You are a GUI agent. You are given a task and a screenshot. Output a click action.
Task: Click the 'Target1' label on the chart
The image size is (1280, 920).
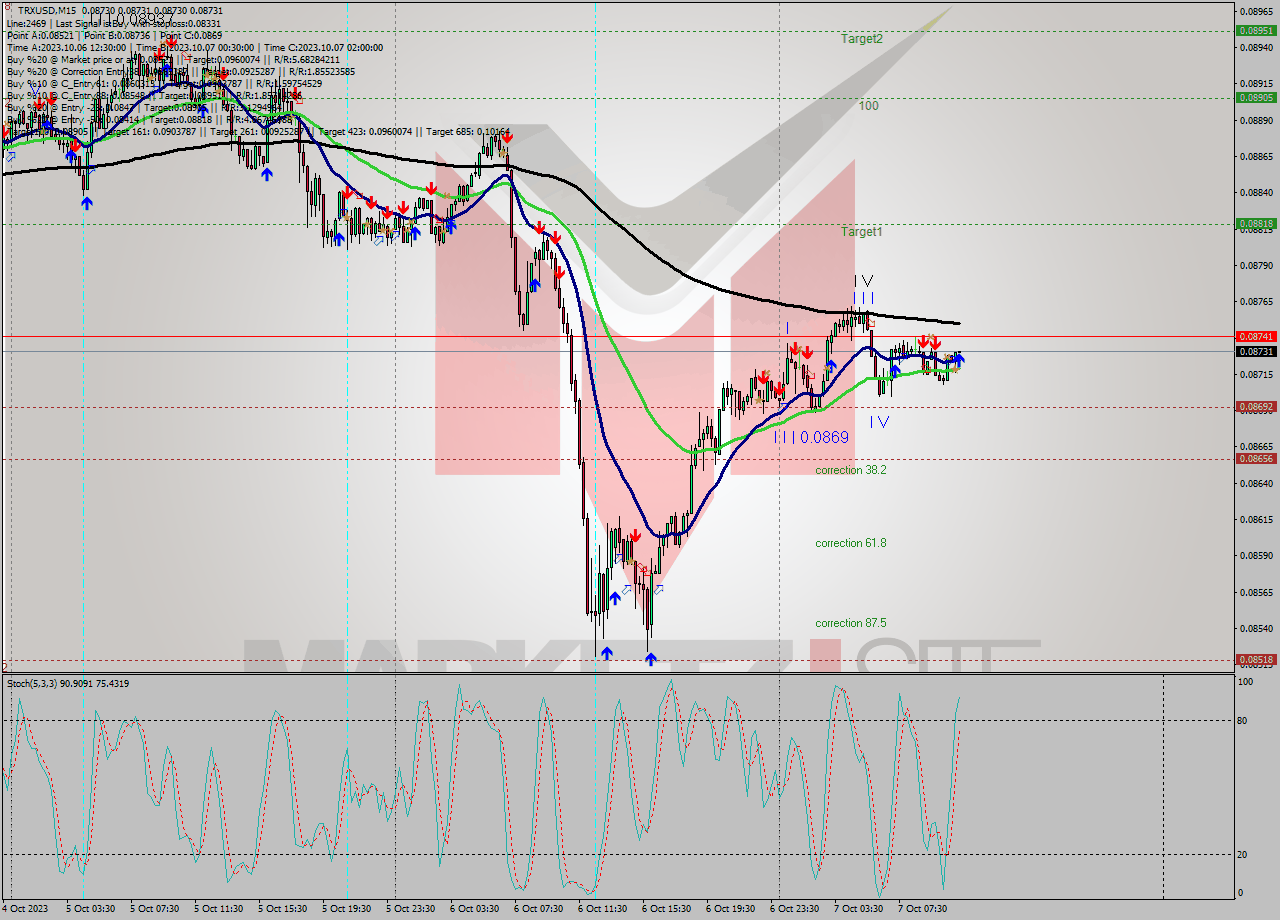pyautogui.click(x=860, y=233)
